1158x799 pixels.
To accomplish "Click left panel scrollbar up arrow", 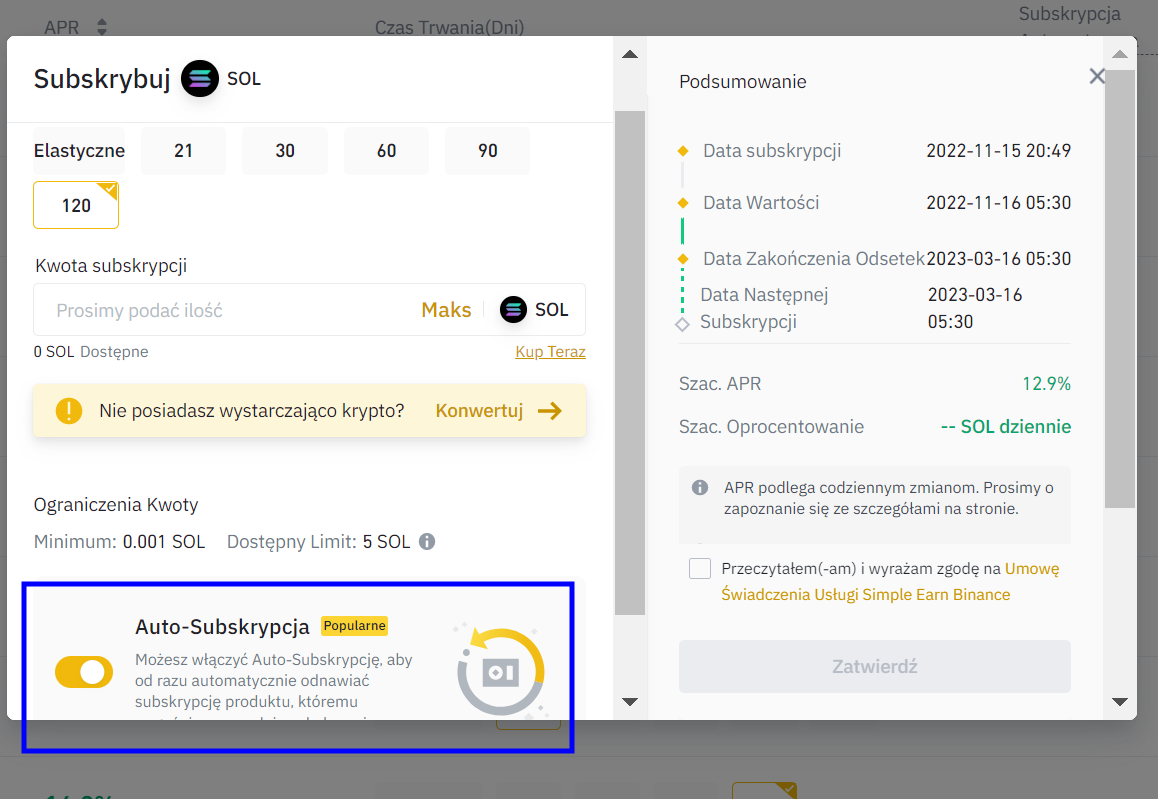I will [630, 54].
